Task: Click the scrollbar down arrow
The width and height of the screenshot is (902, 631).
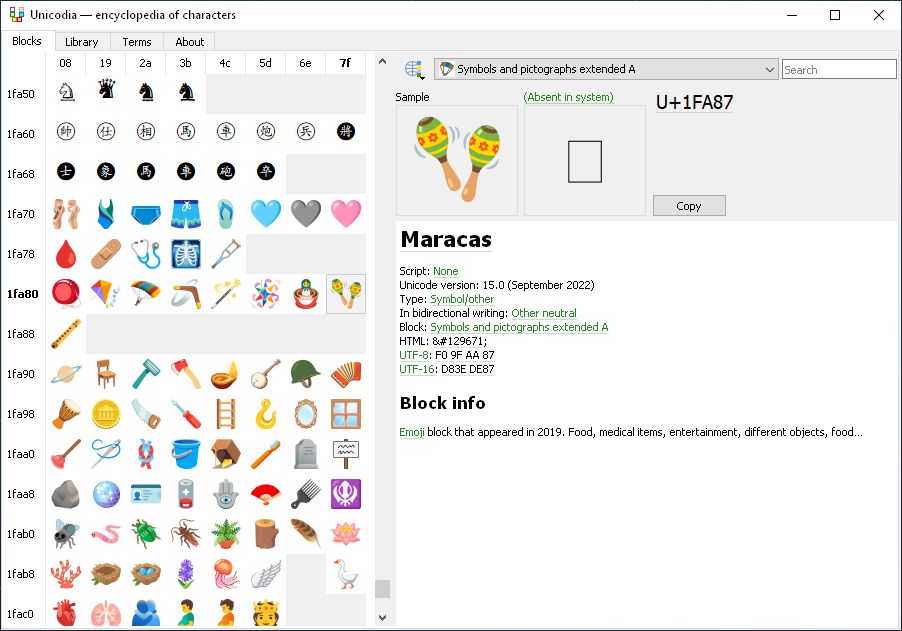Action: pos(383,617)
